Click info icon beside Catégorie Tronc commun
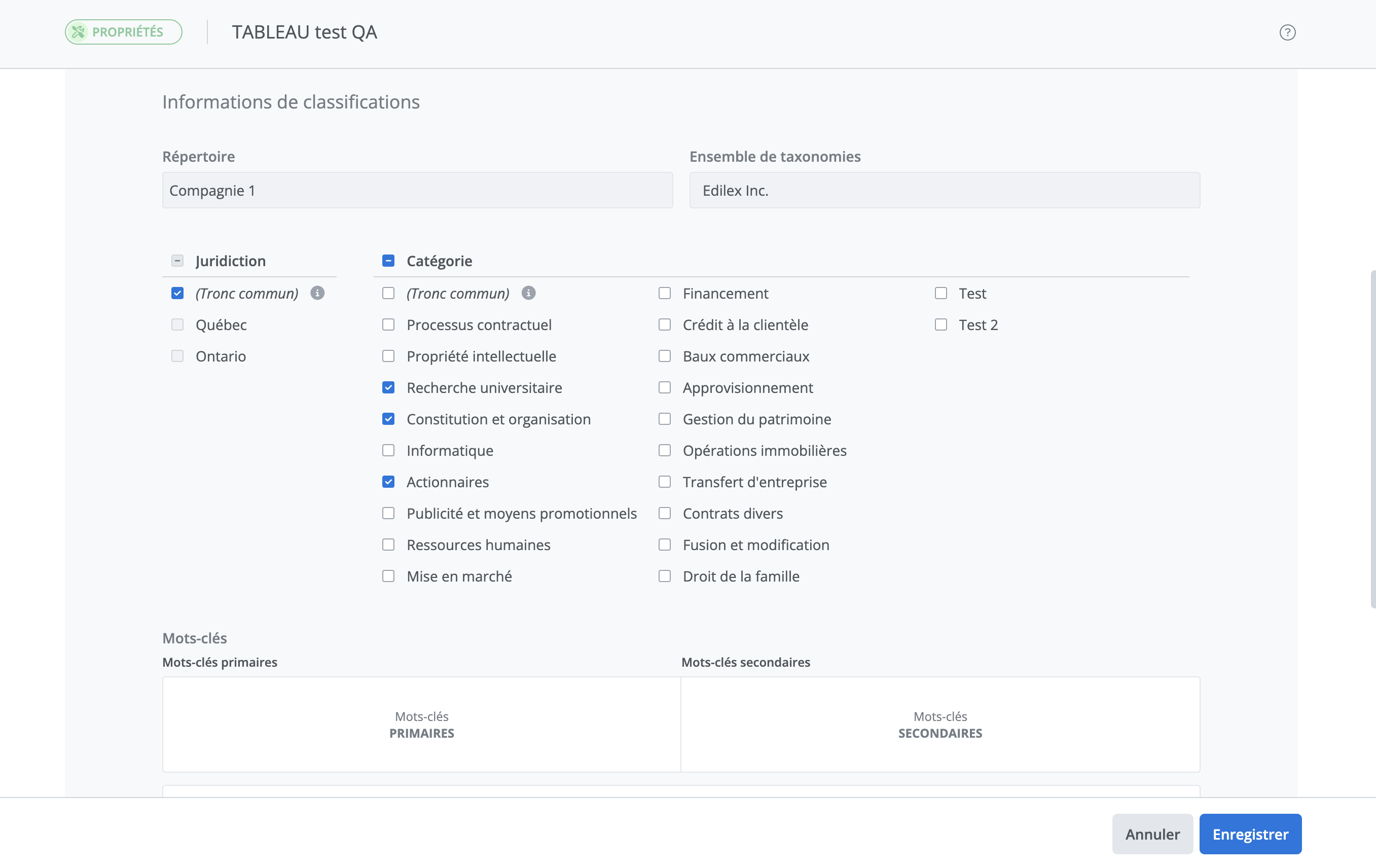Viewport: 1376px width, 868px height. (x=529, y=293)
